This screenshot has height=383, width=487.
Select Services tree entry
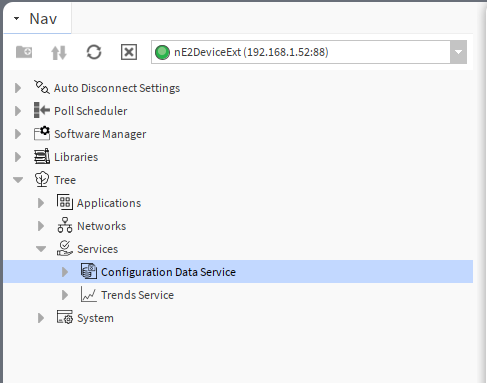click(x=98, y=249)
